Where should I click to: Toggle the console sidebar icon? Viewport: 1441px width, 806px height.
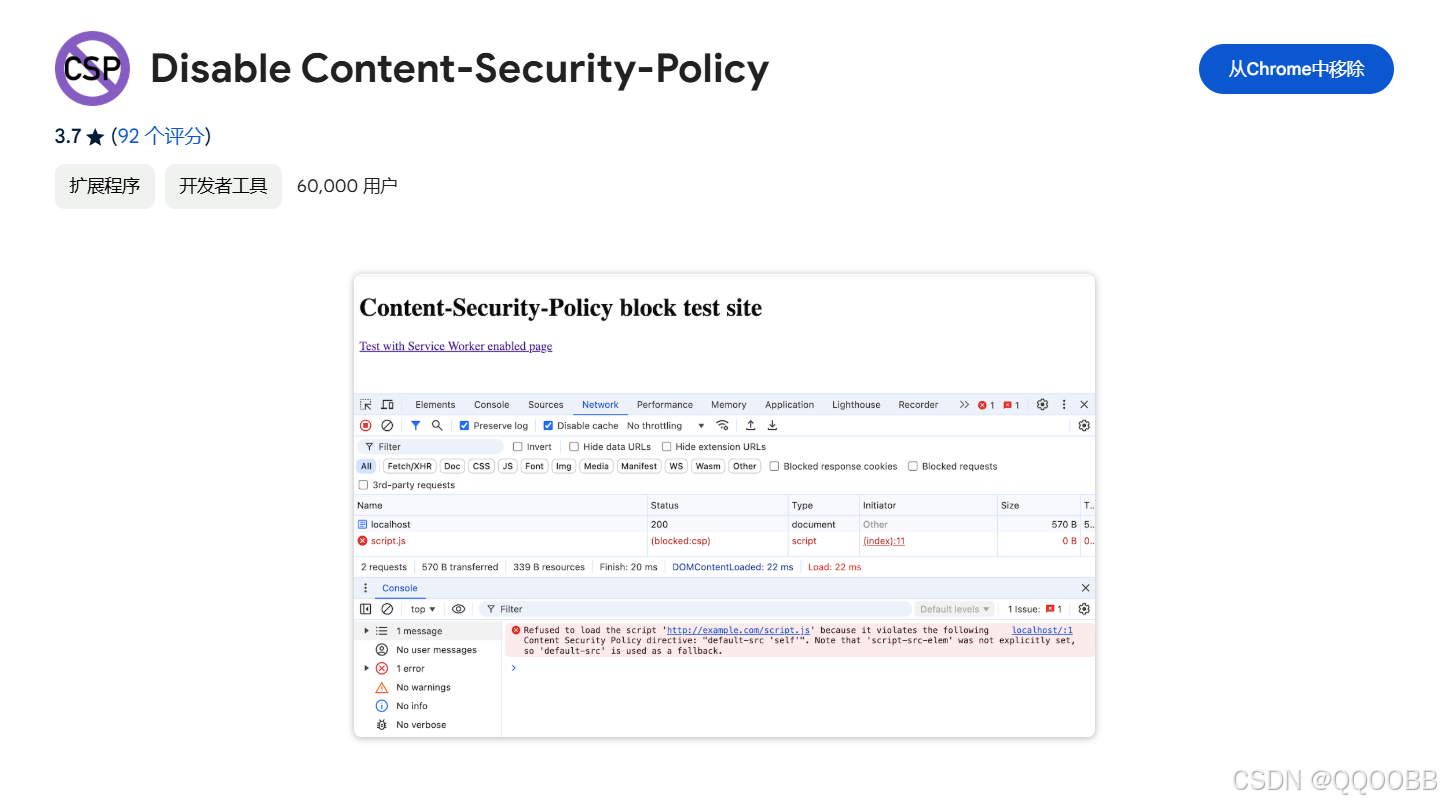click(366, 609)
